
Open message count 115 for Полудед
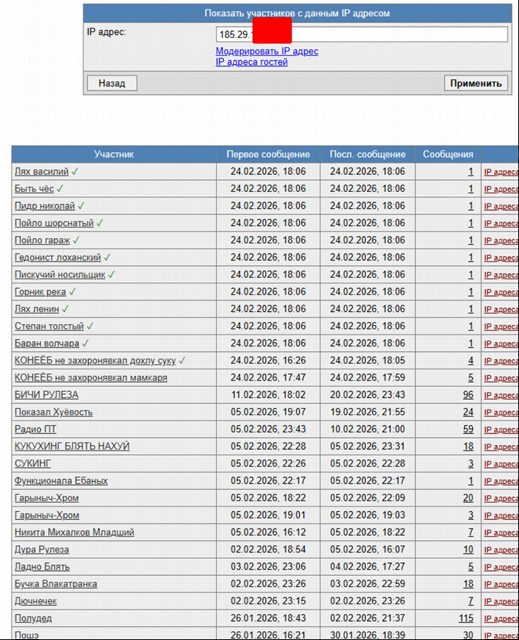[466, 618]
